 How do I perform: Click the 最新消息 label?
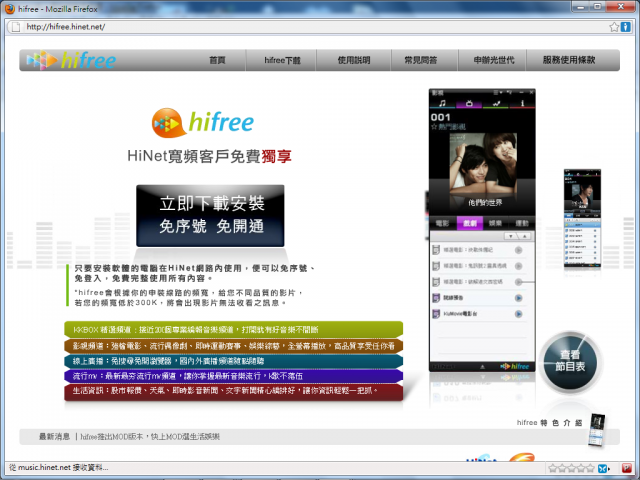[54, 437]
